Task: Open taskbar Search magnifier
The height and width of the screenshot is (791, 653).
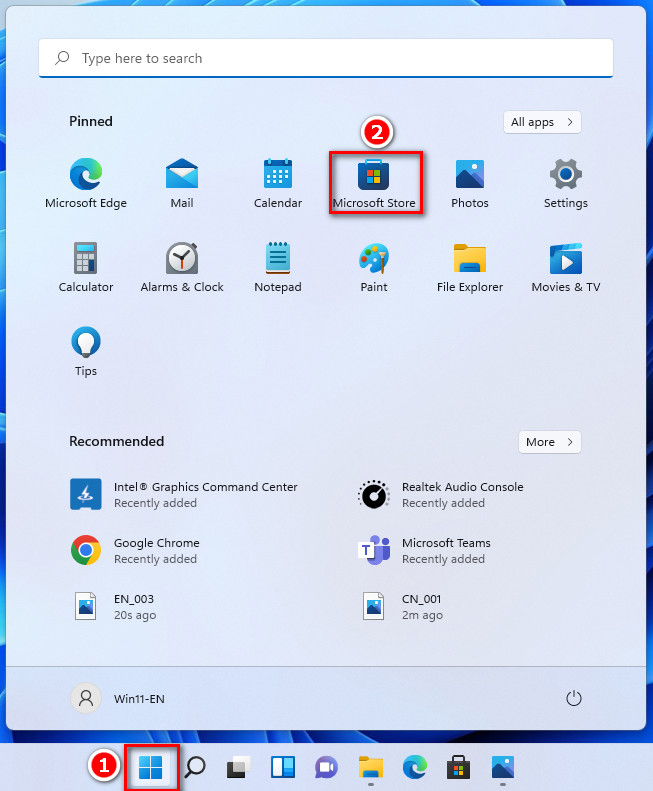Action: pos(195,767)
